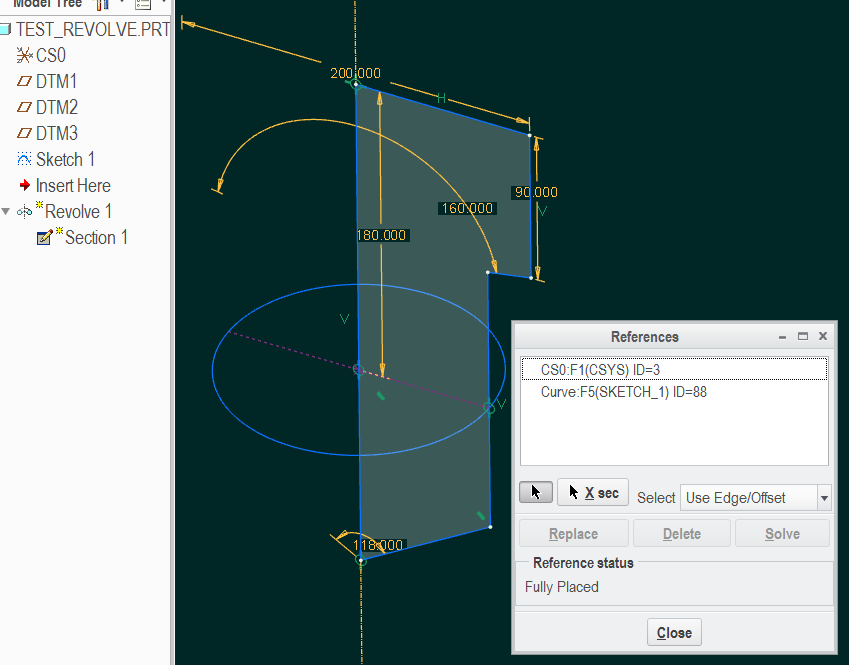Open the Model Tree settings dropdown arrow
The image size is (849, 665).
click(122, 4)
